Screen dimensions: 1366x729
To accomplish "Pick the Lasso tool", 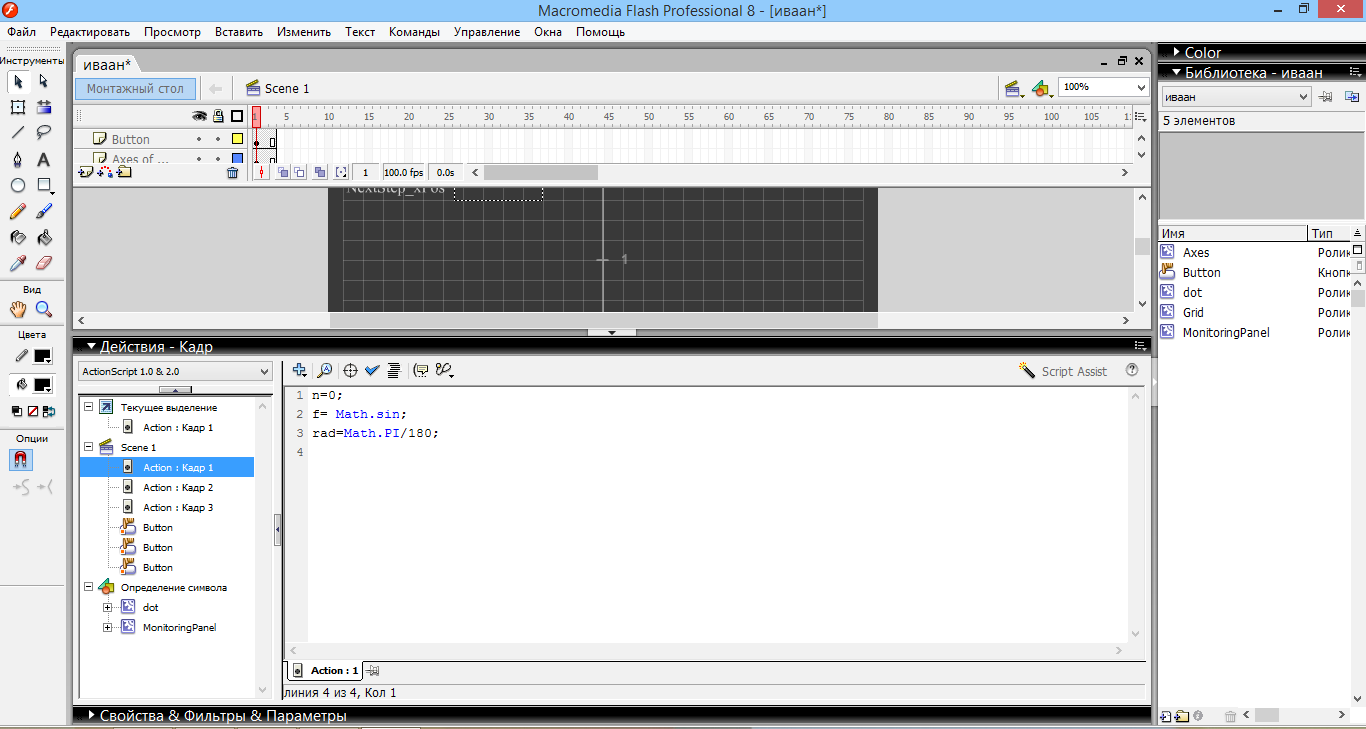I will pyautogui.click(x=44, y=132).
